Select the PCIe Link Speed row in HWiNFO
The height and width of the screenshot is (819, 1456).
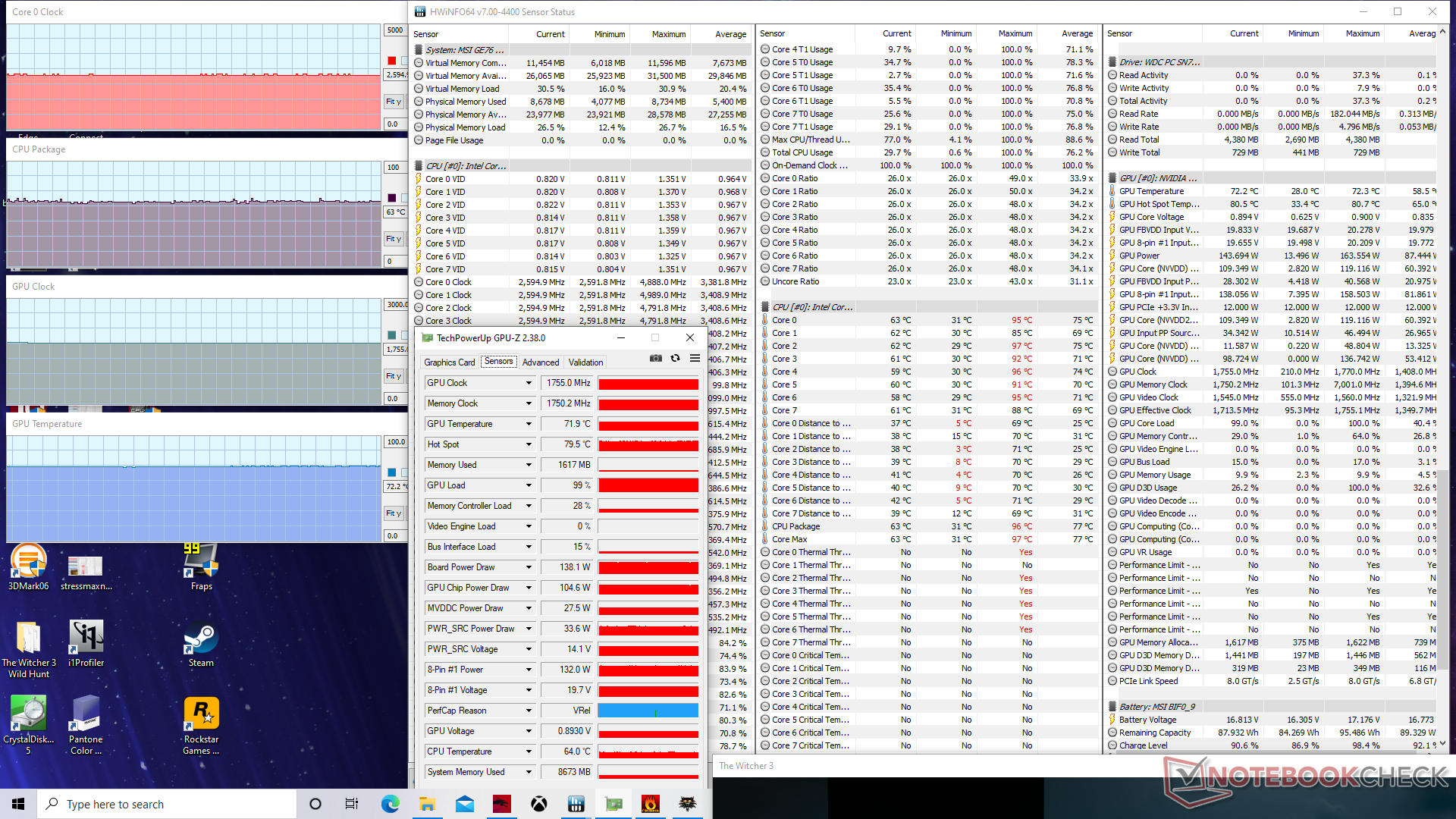click(x=1272, y=681)
